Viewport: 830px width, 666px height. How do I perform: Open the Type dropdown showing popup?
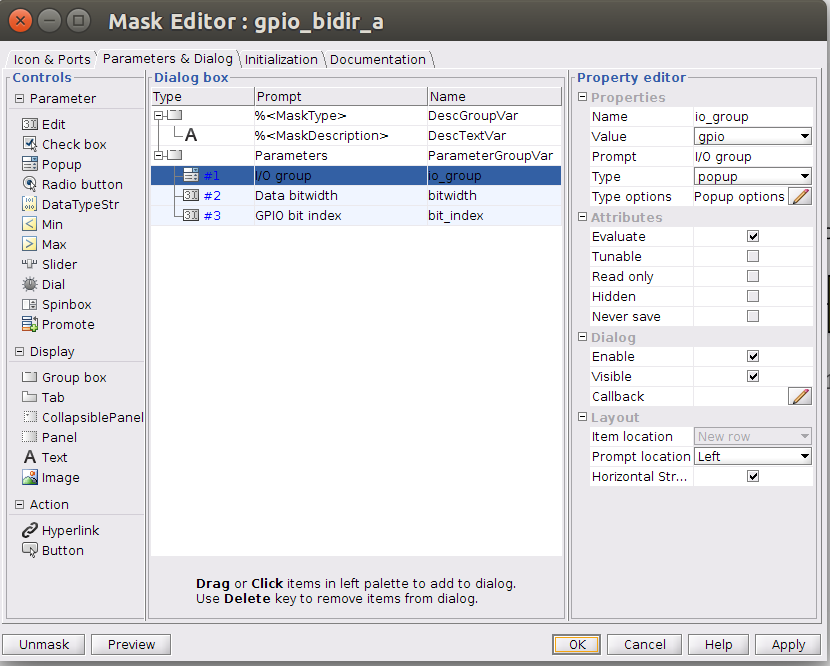(x=753, y=176)
